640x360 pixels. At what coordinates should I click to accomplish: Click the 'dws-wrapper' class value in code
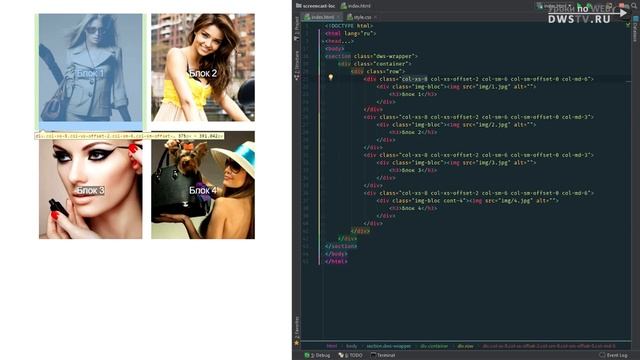396,56
